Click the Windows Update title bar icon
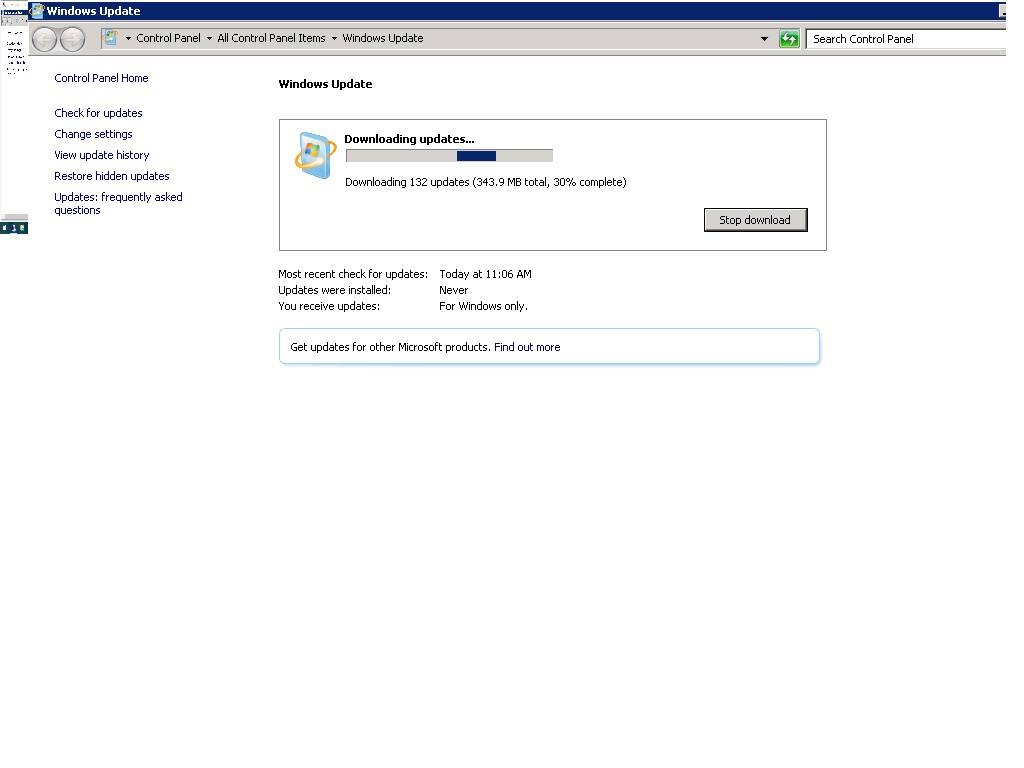 [37, 10]
